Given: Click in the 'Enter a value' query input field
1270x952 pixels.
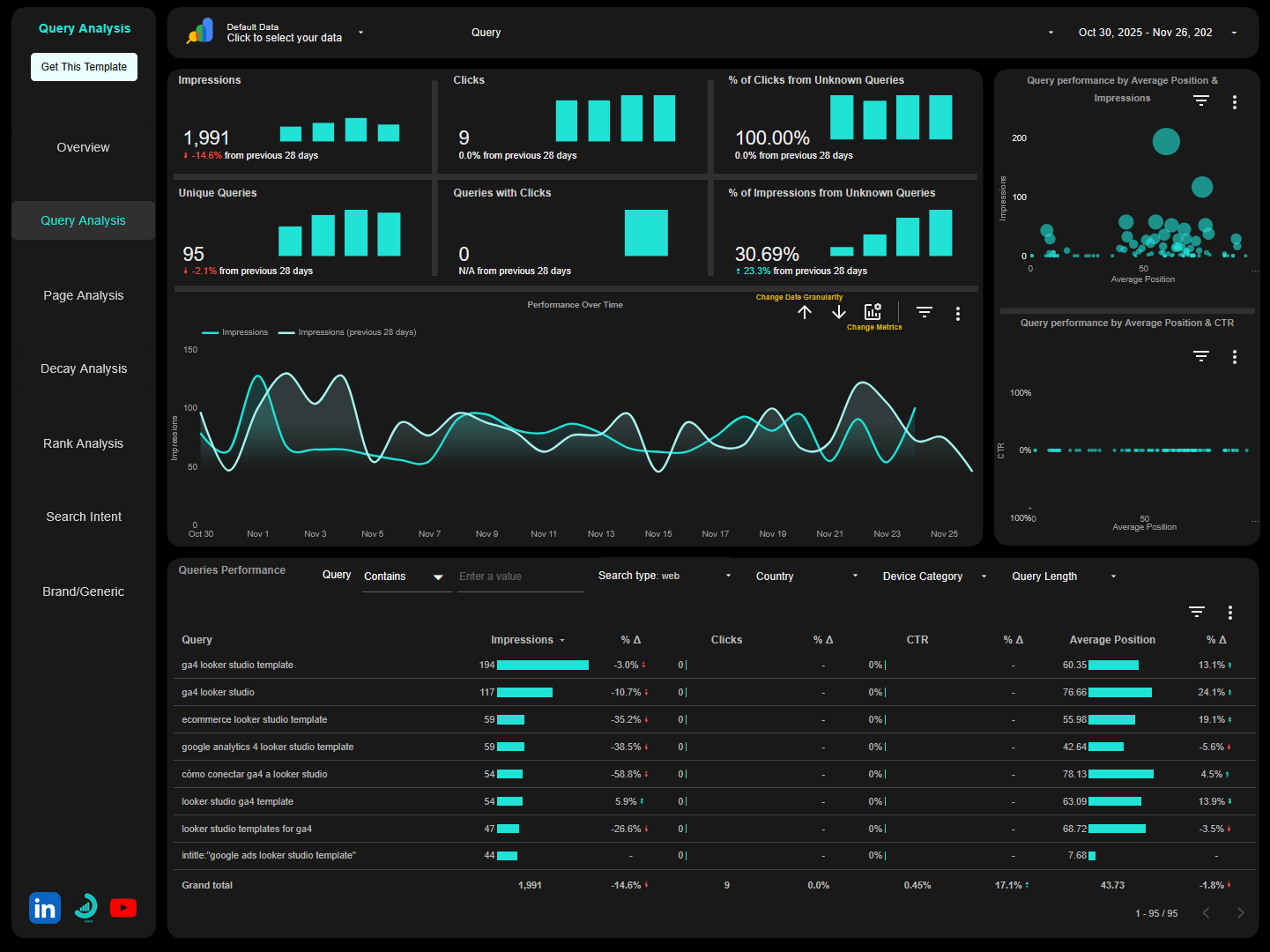Looking at the screenshot, I should pos(519,576).
